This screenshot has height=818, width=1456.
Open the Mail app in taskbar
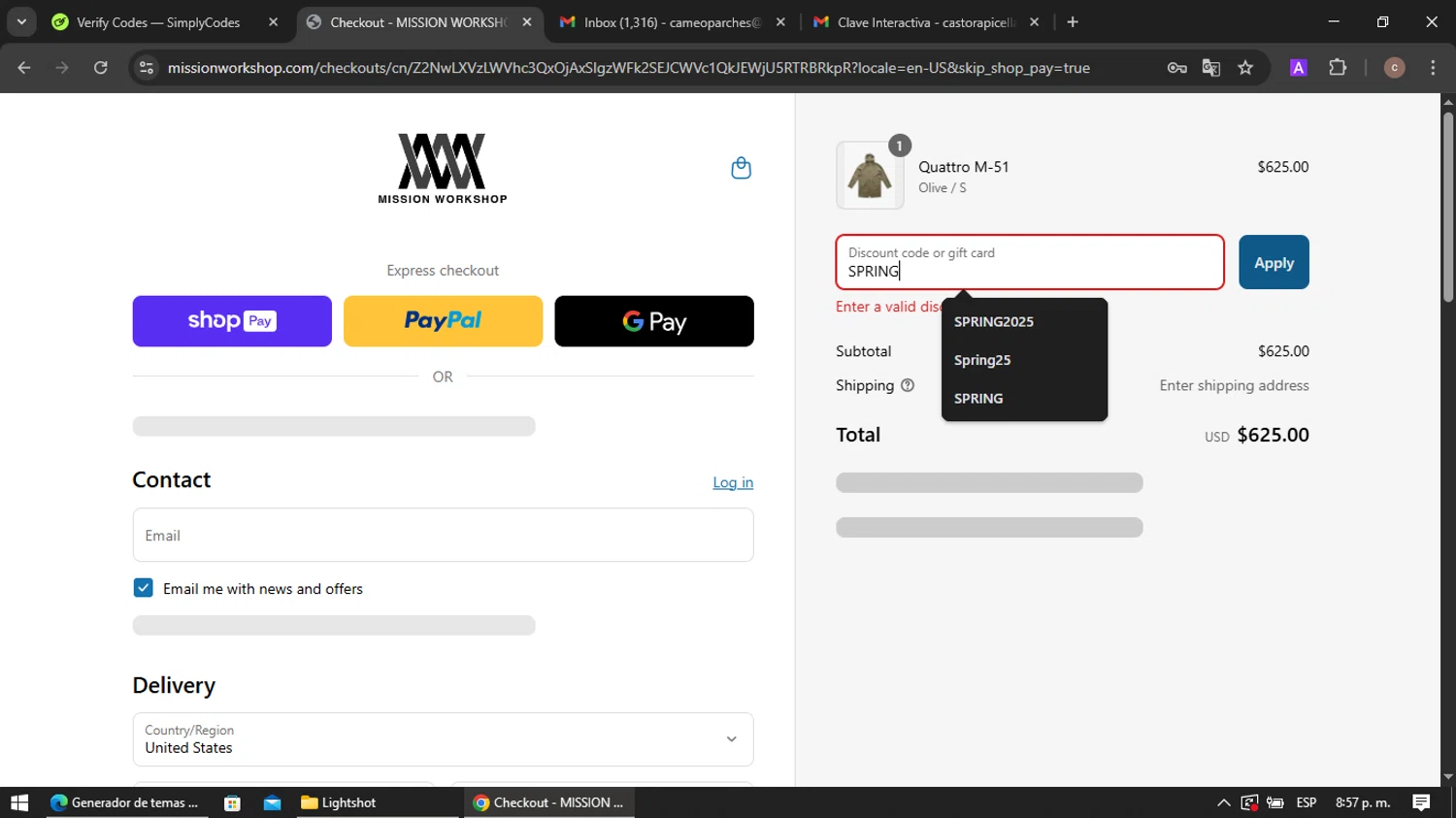click(272, 802)
